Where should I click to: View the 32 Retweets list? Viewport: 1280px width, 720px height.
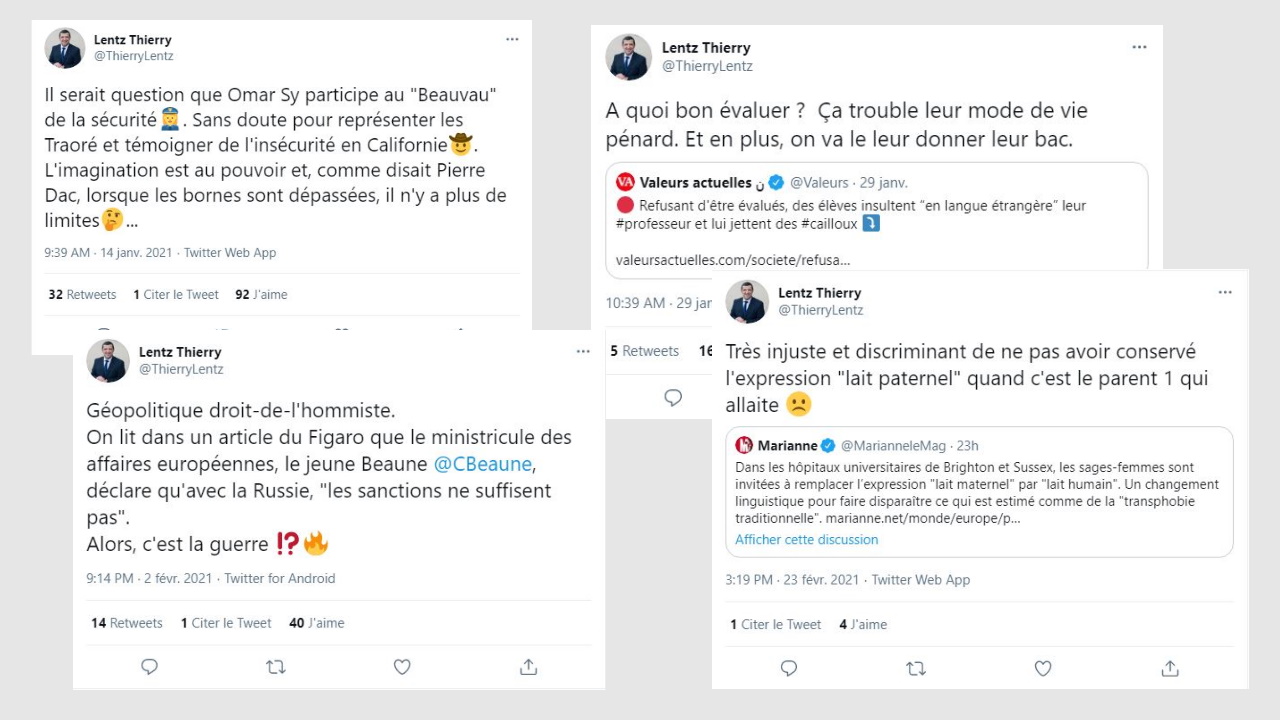tap(83, 295)
